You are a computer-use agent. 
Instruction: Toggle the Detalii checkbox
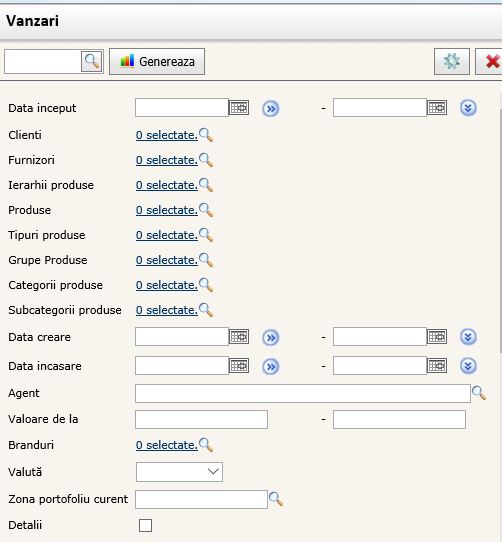145,525
